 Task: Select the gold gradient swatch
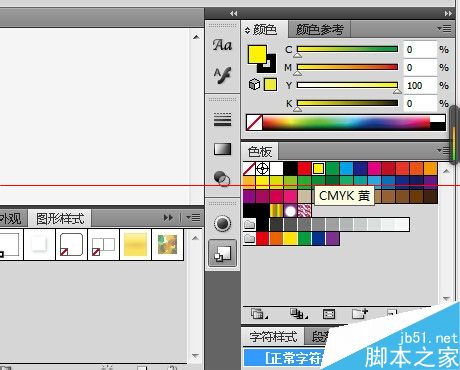tap(276, 210)
